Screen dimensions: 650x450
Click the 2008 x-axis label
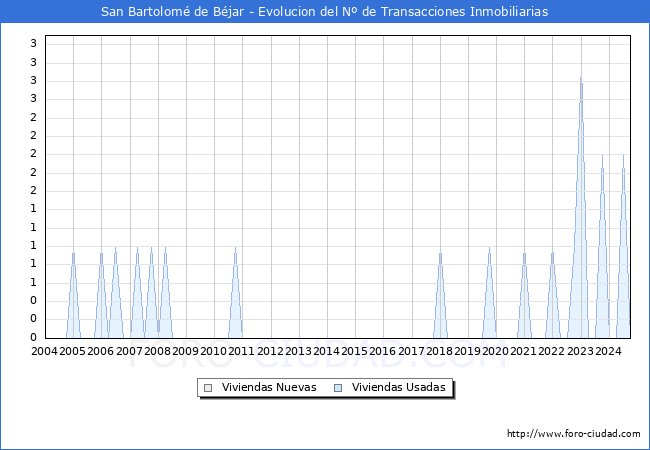click(x=158, y=351)
